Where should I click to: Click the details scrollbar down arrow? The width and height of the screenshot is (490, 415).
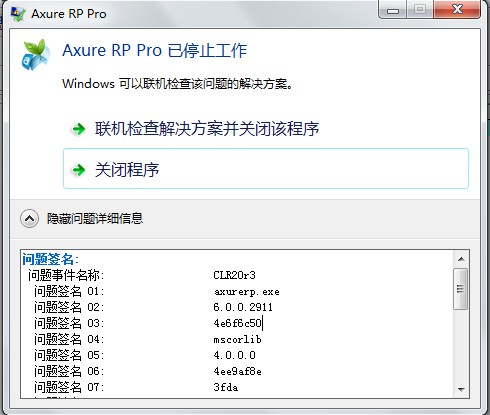coord(461,389)
